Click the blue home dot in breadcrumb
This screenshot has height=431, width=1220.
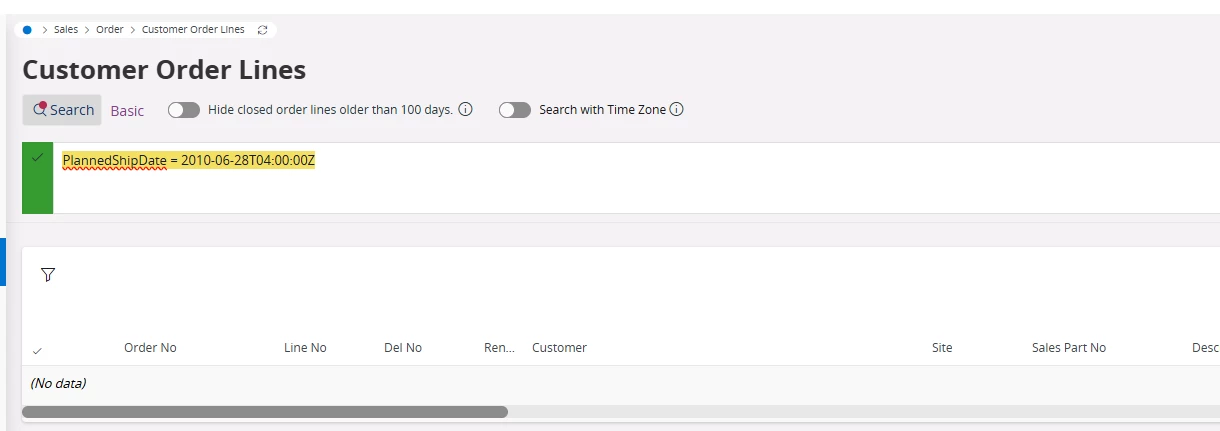[x=27, y=30]
